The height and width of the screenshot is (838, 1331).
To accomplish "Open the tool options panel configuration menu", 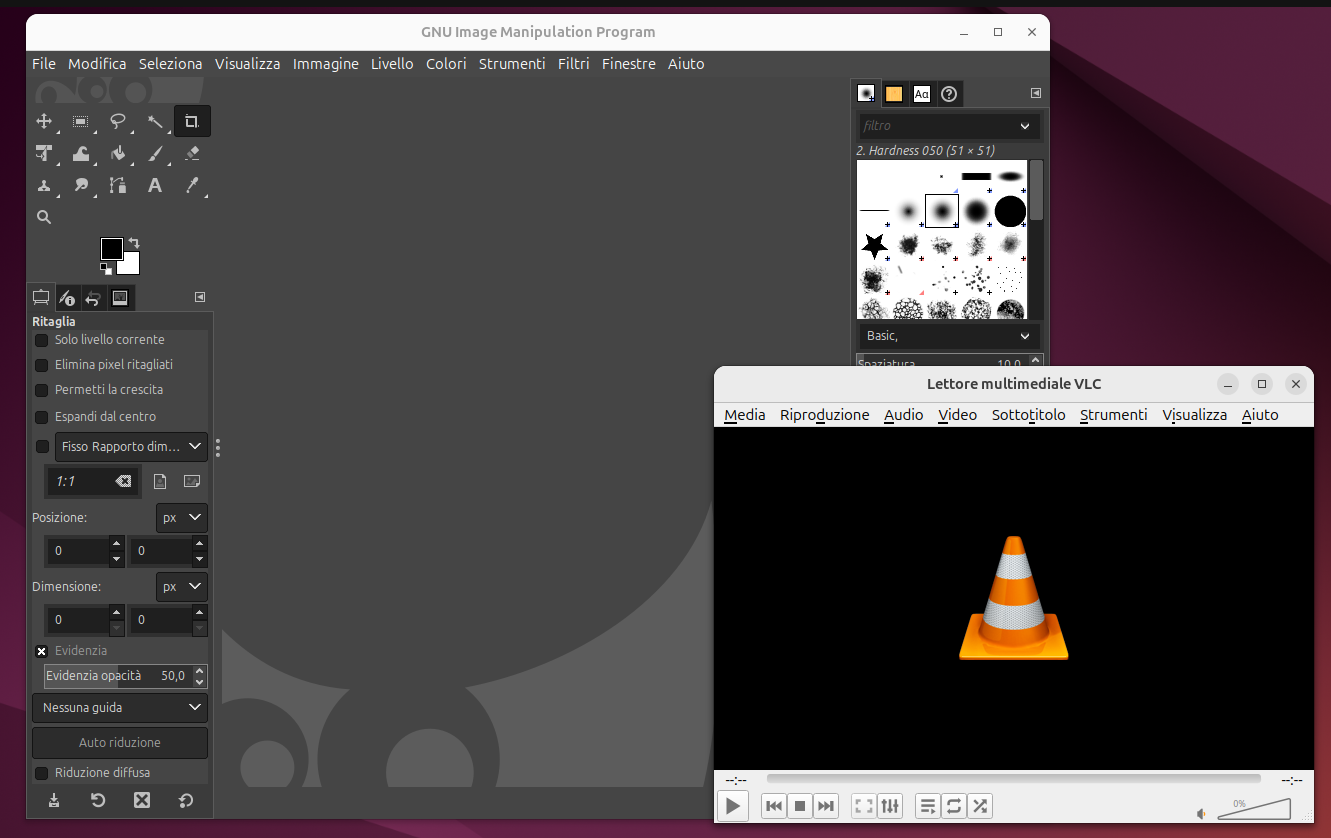I will [x=200, y=297].
